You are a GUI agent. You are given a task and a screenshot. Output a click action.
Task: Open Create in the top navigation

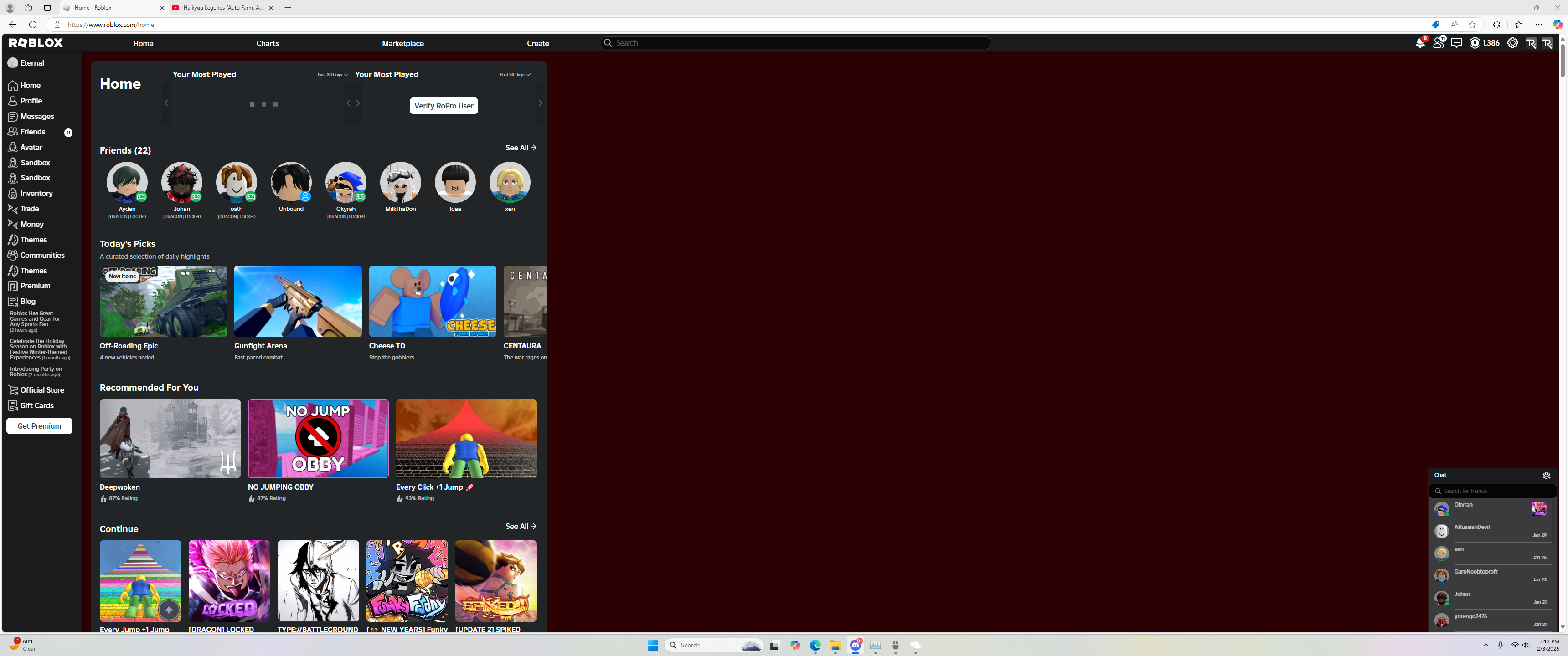tap(537, 43)
